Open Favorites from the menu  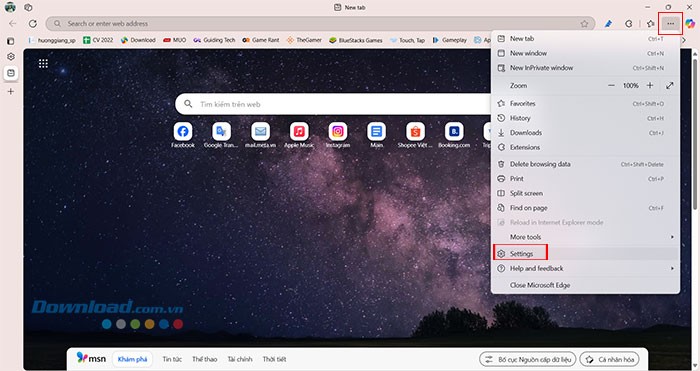586,104
